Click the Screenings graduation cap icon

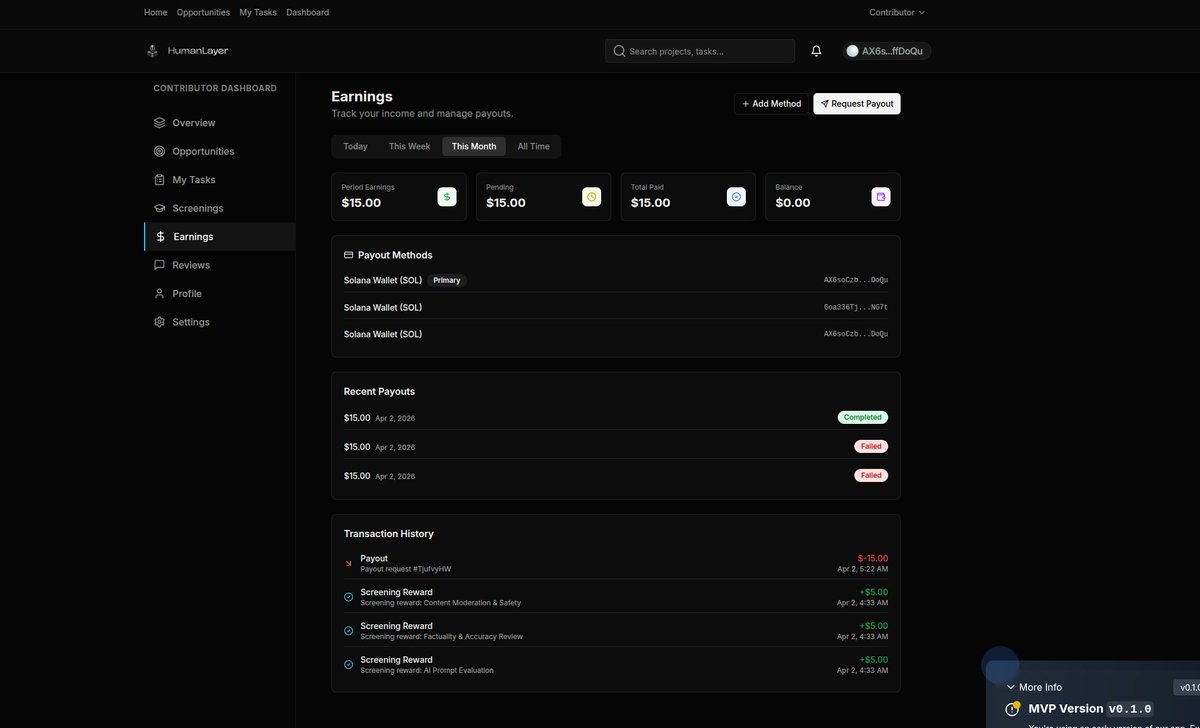(x=159, y=208)
